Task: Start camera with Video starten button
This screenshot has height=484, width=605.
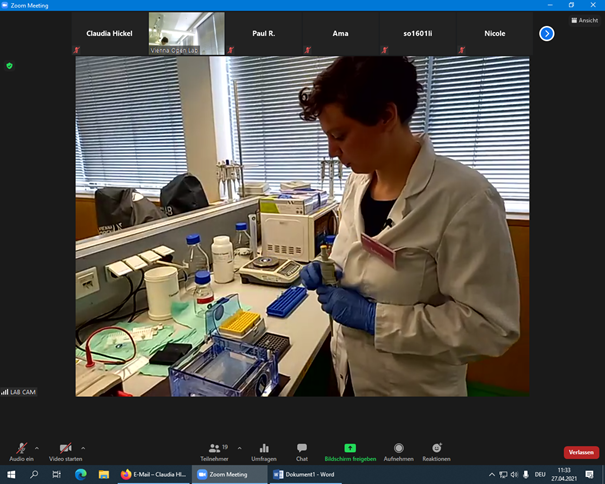Action: pyautogui.click(x=65, y=450)
